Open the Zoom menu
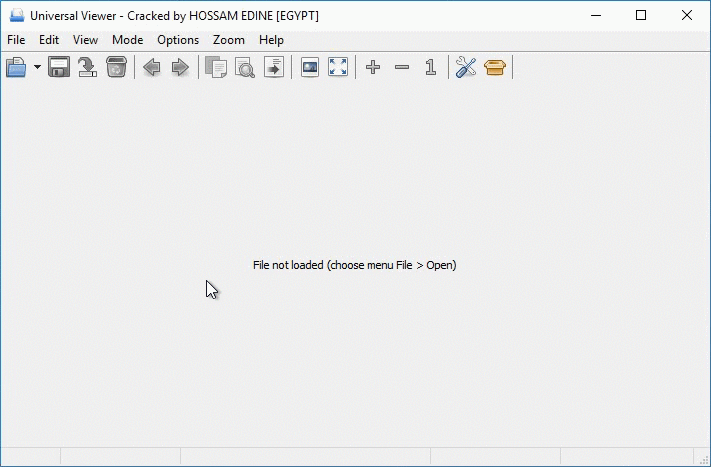Viewport: 711px width, 467px height. pyautogui.click(x=229, y=40)
